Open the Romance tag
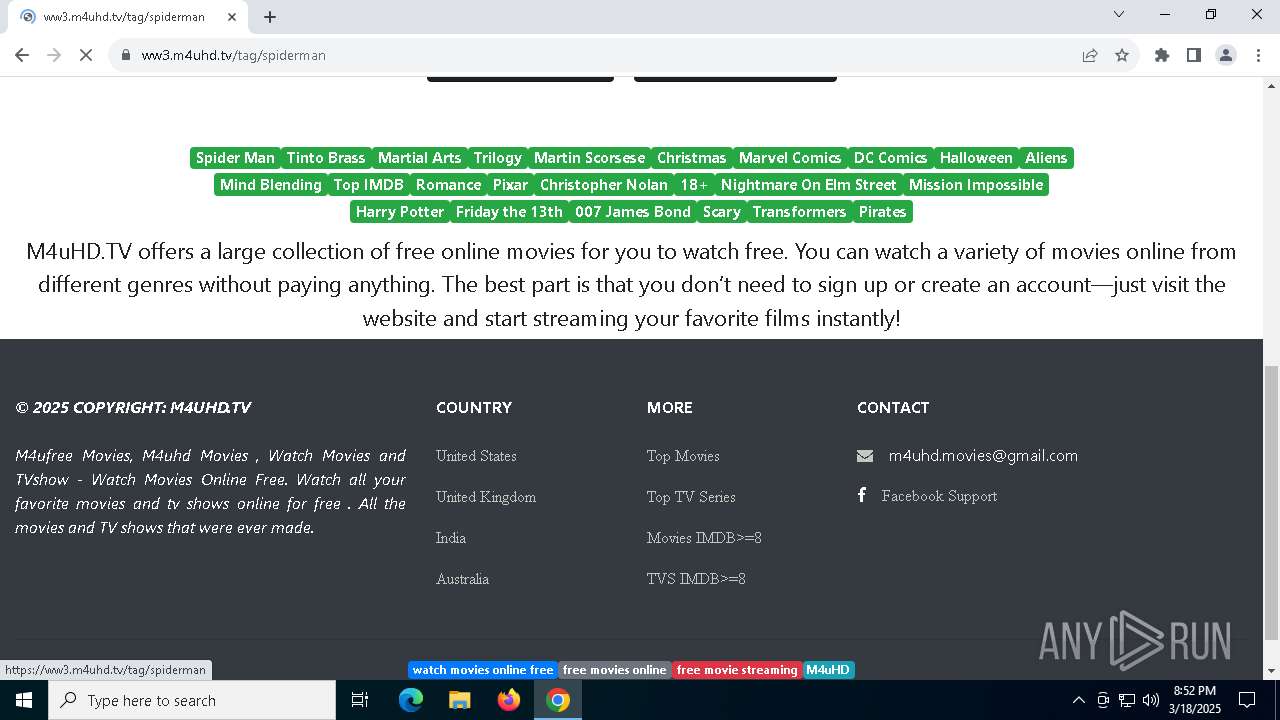The width and height of the screenshot is (1280, 720). click(449, 185)
